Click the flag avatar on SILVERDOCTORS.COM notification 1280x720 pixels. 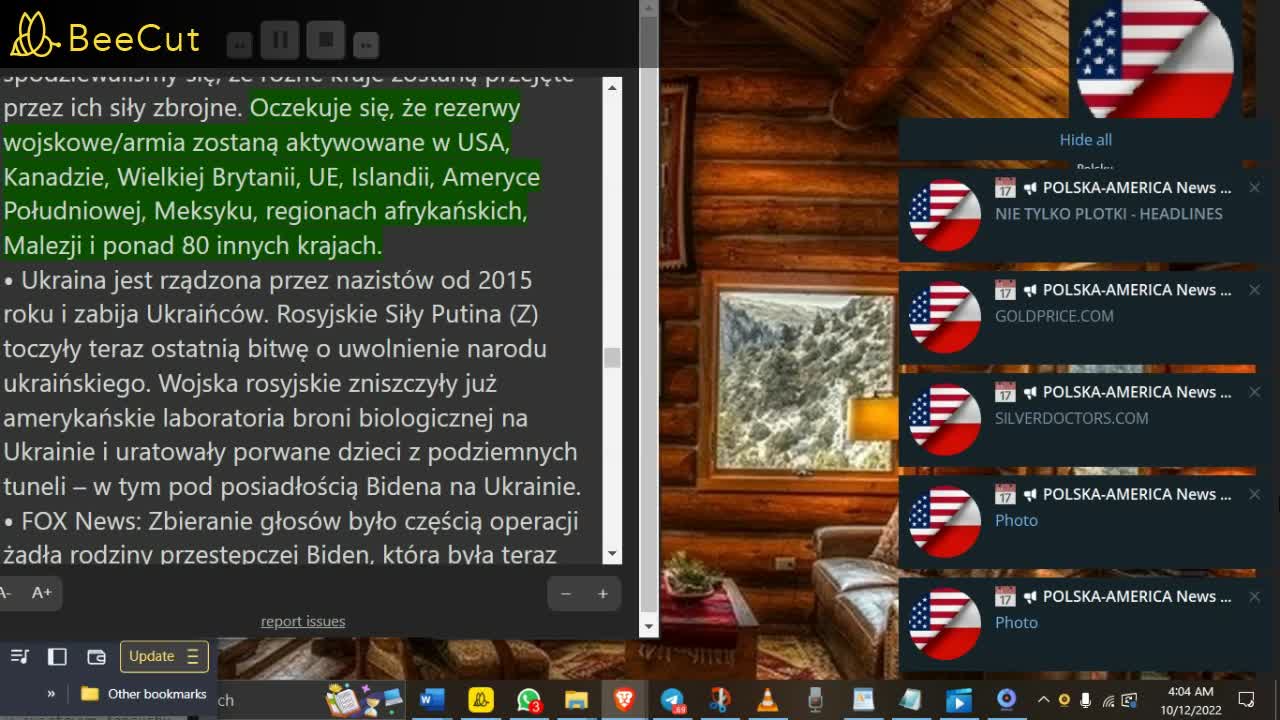tap(944, 419)
